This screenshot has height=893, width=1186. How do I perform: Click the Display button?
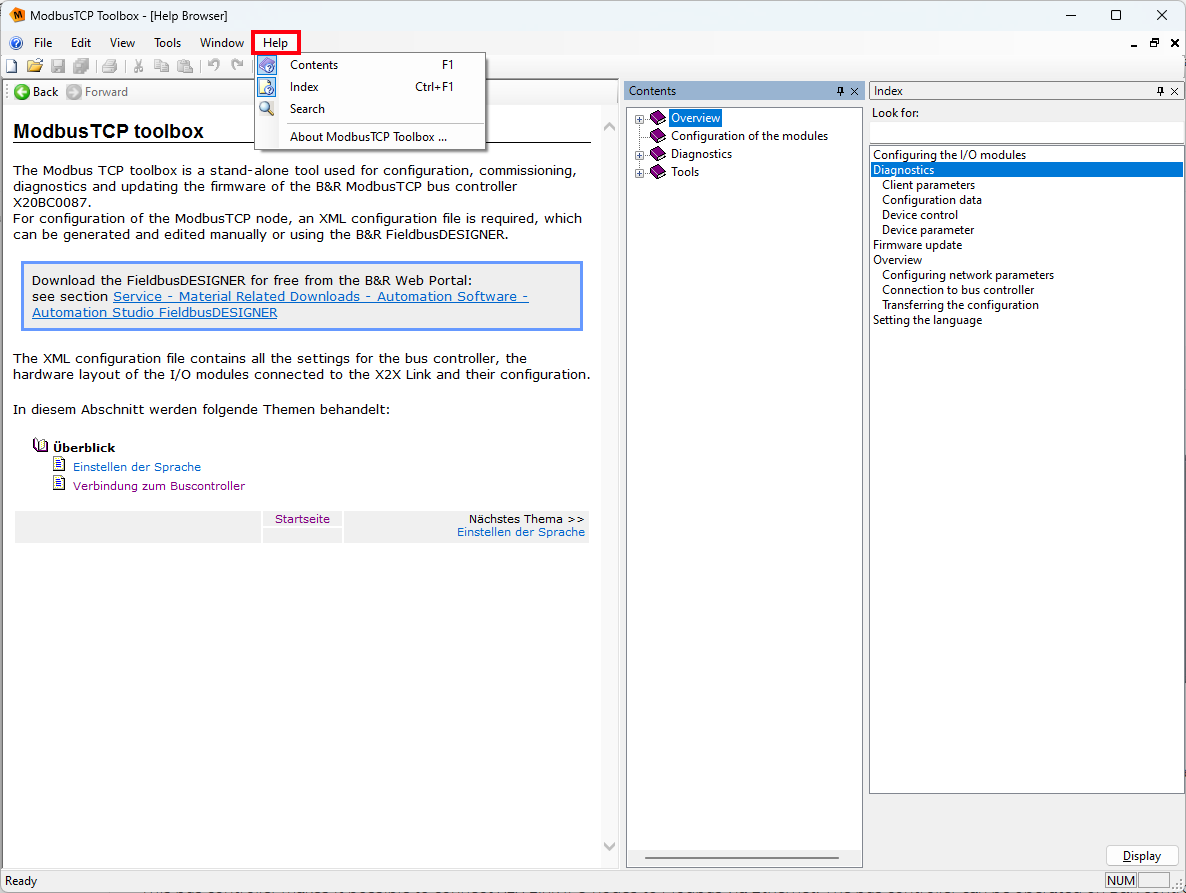click(1141, 856)
